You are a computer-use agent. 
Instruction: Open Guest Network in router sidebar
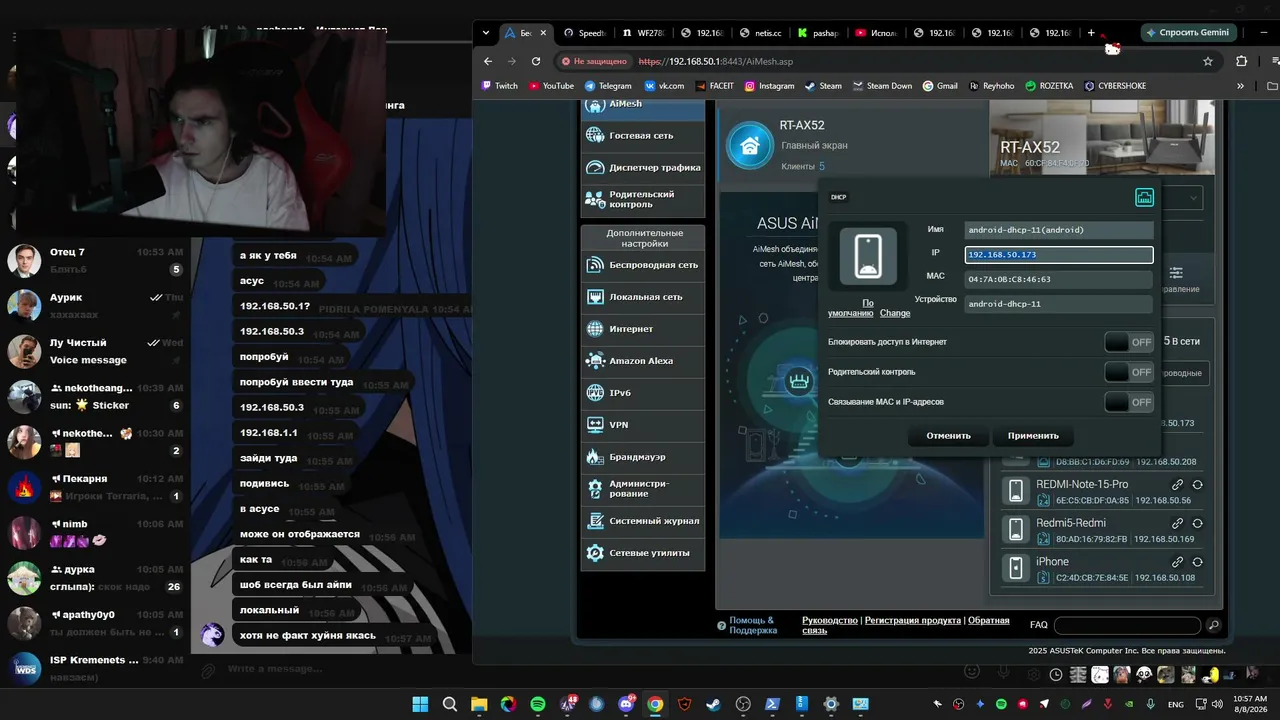(x=643, y=135)
